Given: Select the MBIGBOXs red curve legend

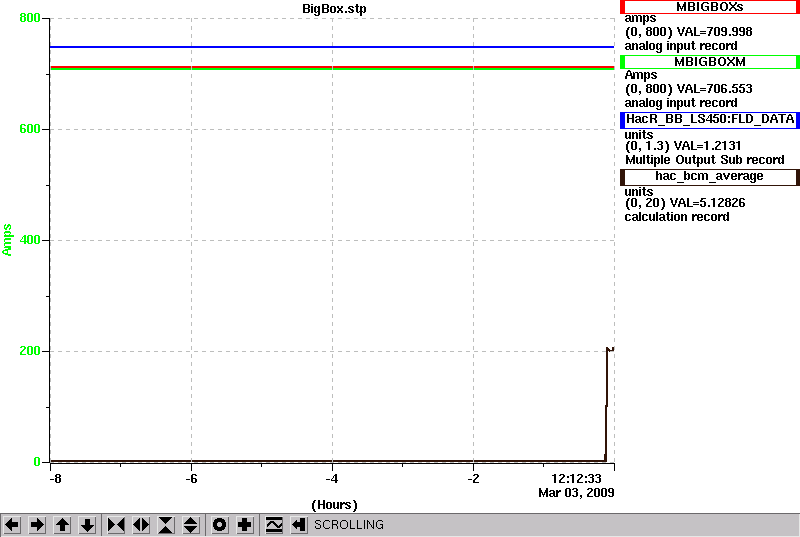Looking at the screenshot, I should pyautogui.click(x=710, y=7).
